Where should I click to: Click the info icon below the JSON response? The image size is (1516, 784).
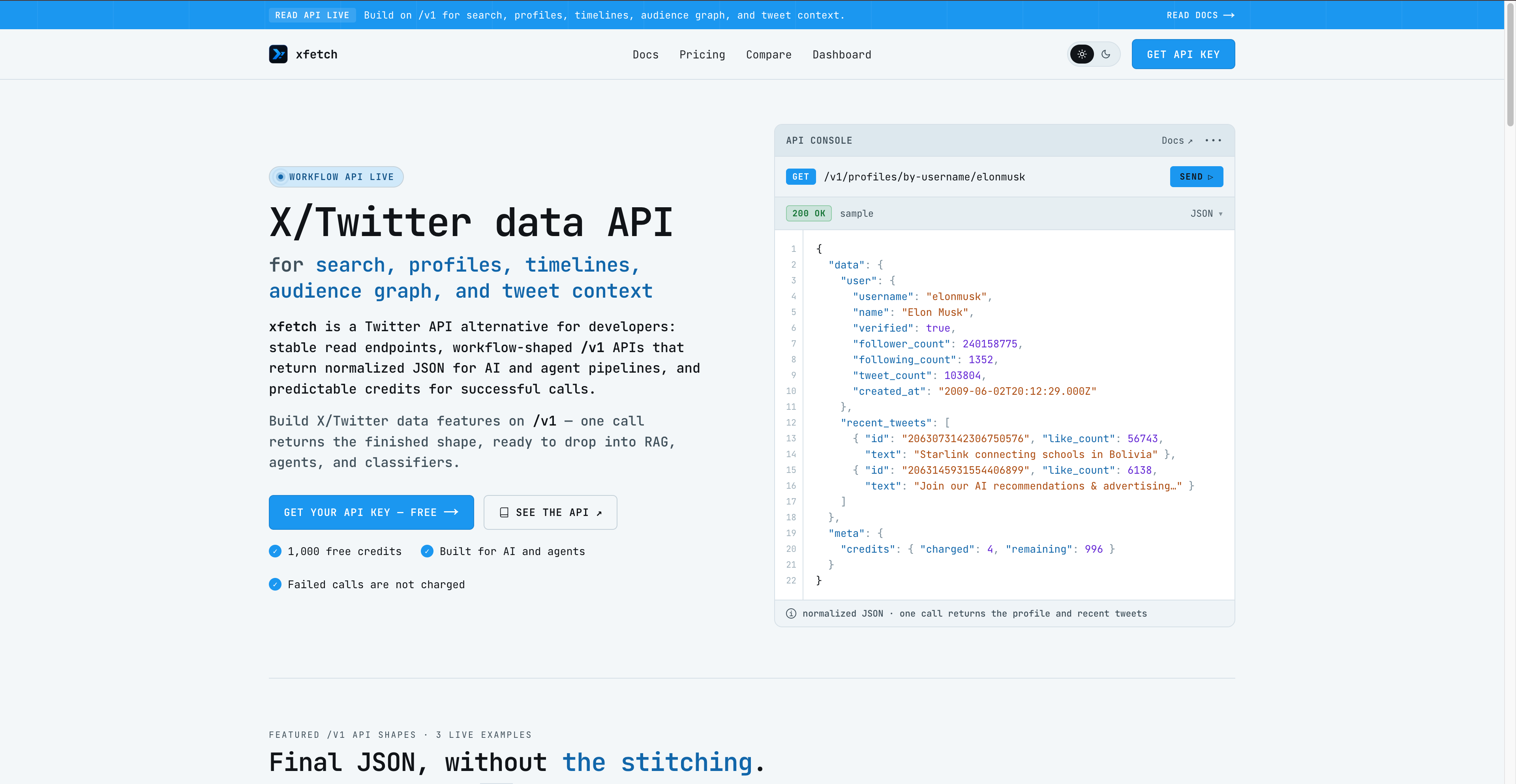[x=791, y=613]
